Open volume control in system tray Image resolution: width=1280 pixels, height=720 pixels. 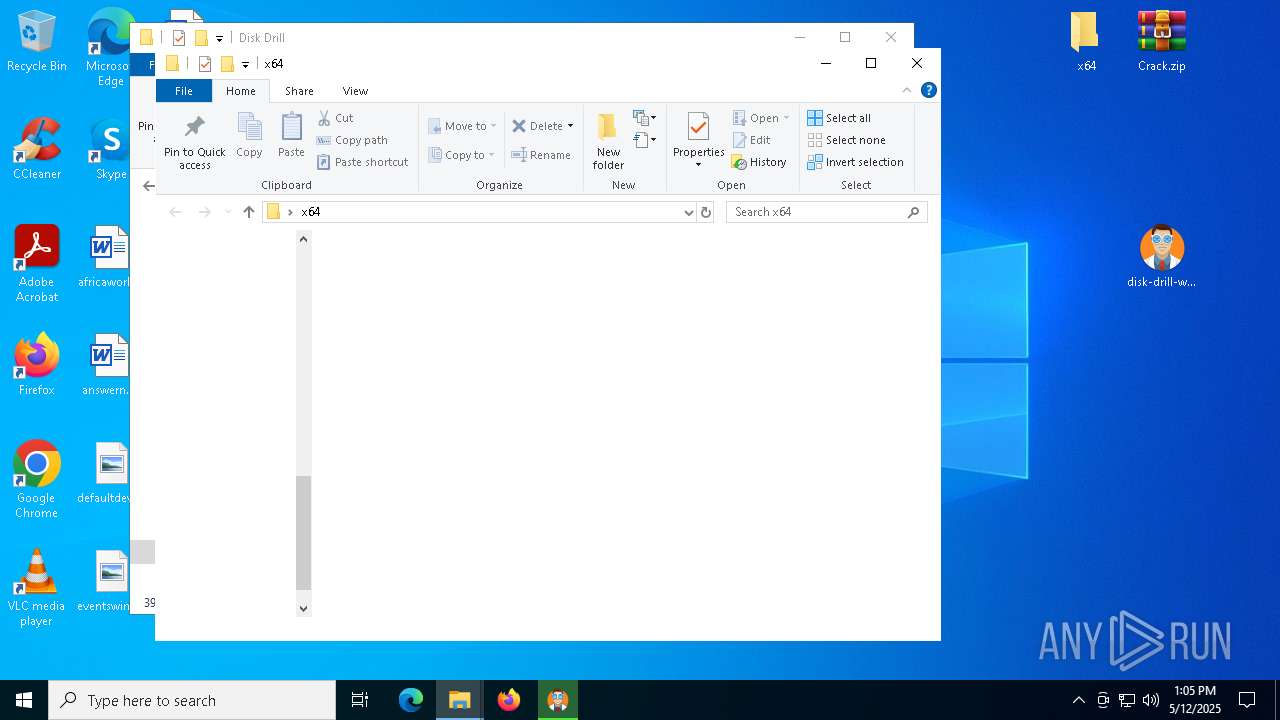pos(1150,700)
